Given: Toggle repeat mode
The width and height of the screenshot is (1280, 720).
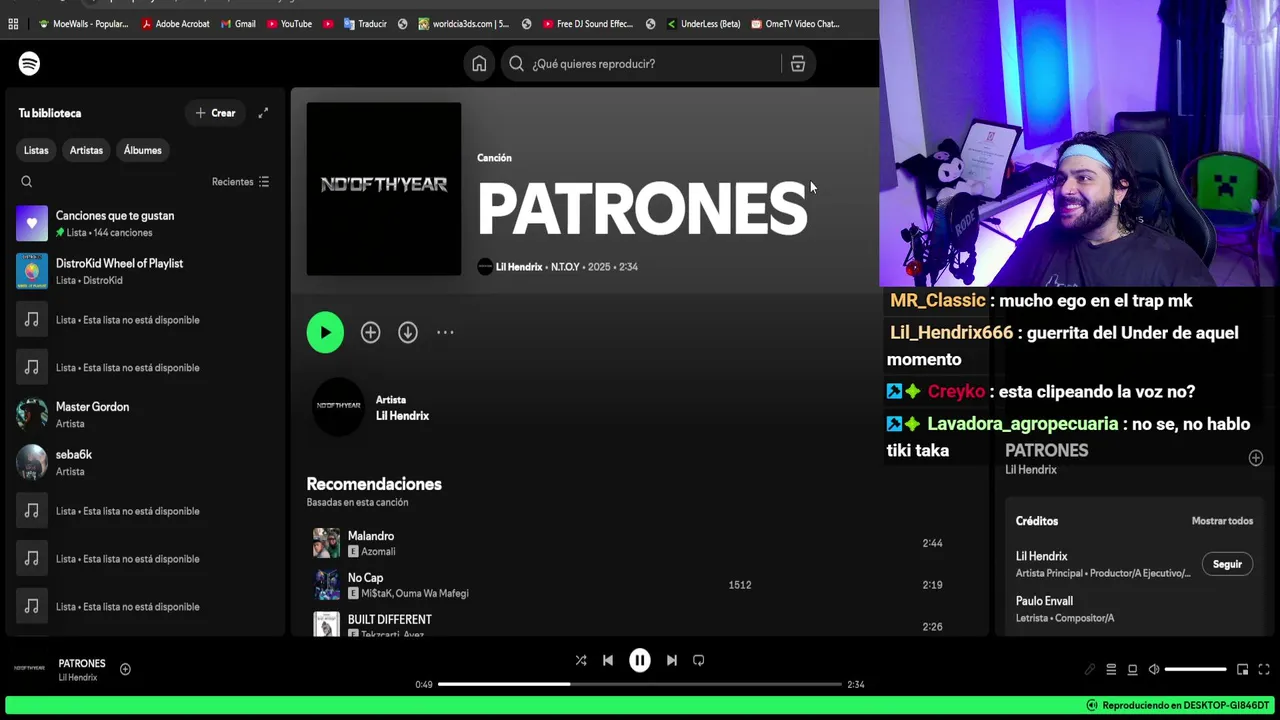Looking at the screenshot, I should [x=699, y=660].
